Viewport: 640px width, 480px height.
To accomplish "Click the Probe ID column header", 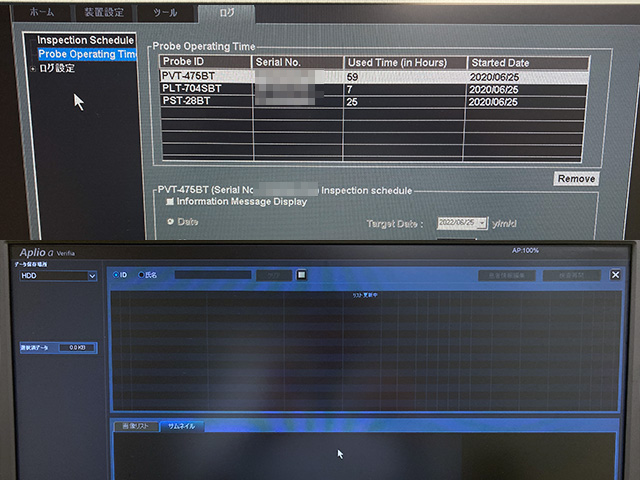I will pyautogui.click(x=205, y=62).
